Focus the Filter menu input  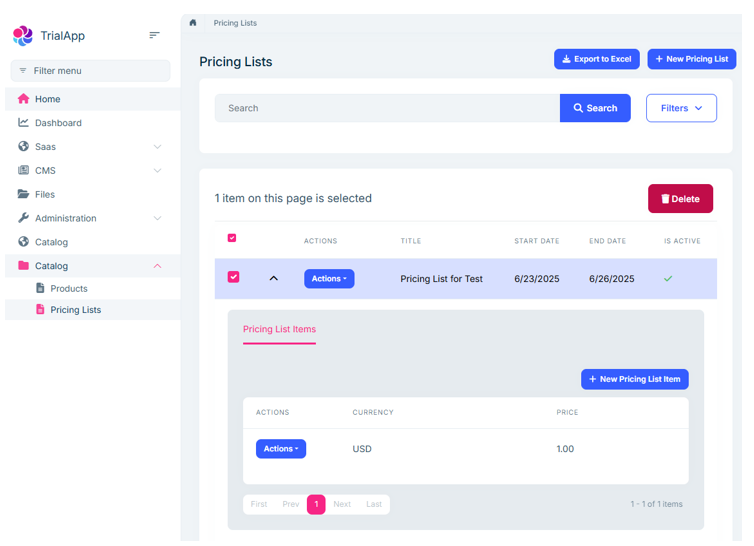pyautogui.click(x=90, y=71)
